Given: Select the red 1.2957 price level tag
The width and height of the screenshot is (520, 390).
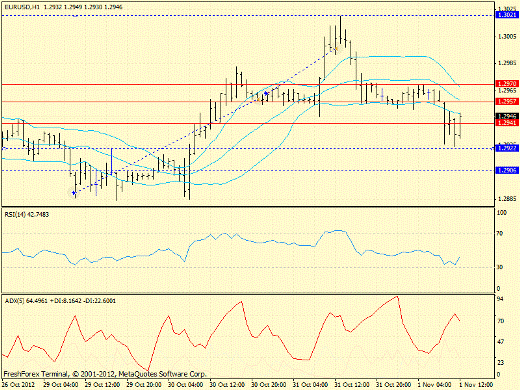Looking at the screenshot, I should click(x=507, y=101).
